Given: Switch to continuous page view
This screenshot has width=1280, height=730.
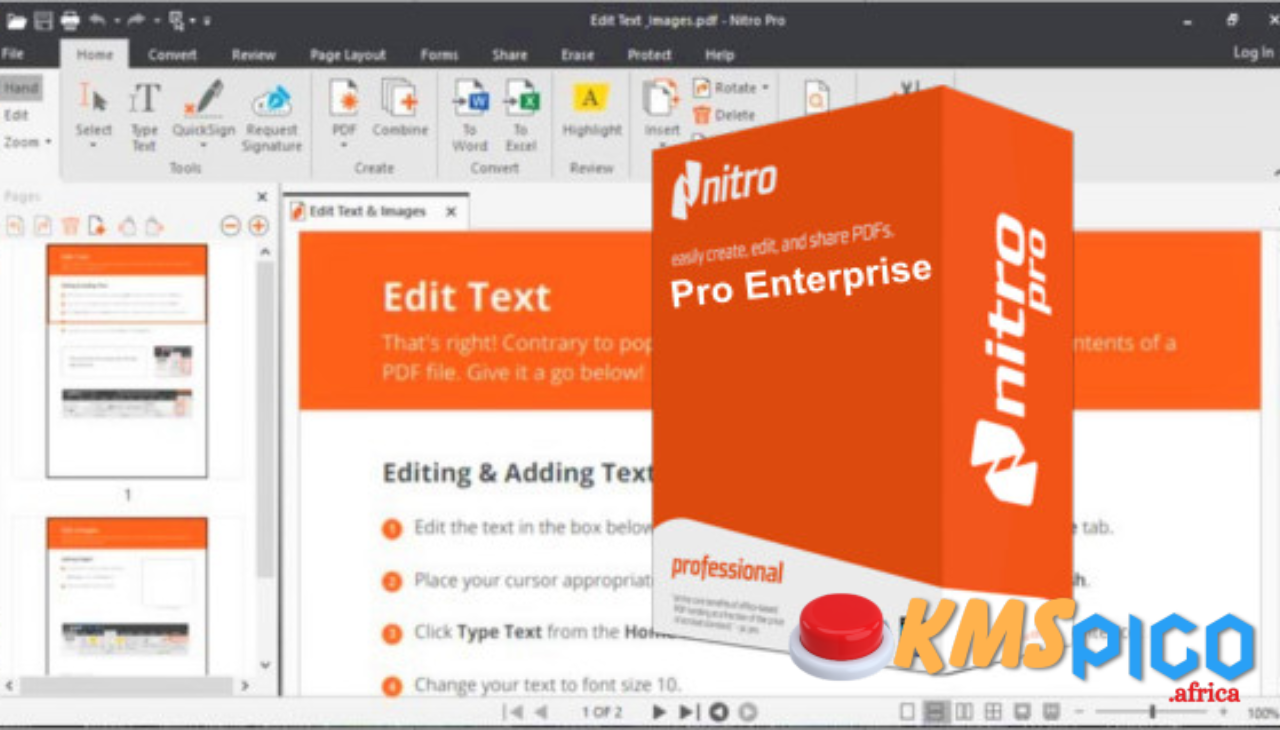Looking at the screenshot, I should point(935,712).
